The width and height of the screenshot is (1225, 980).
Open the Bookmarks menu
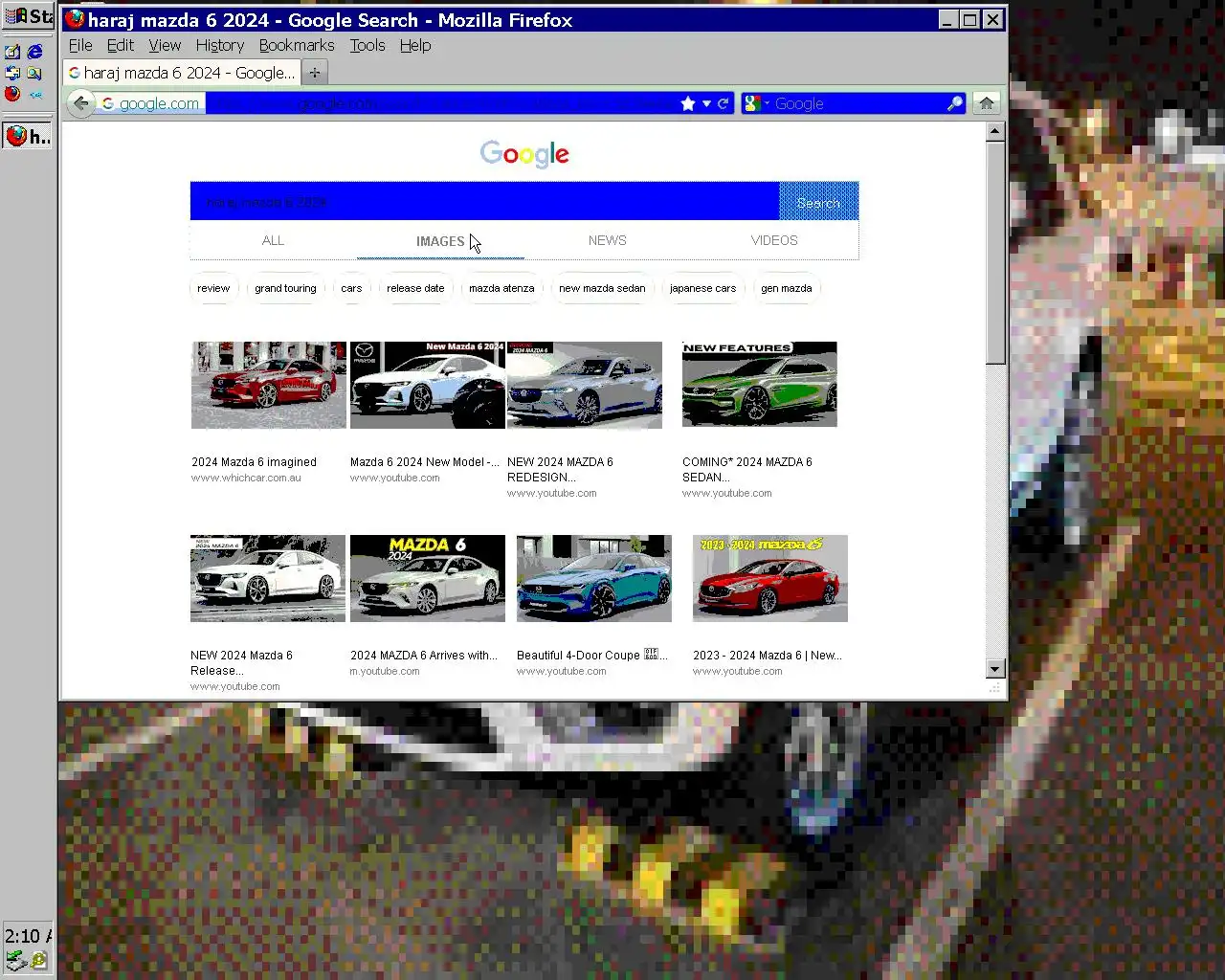297,45
